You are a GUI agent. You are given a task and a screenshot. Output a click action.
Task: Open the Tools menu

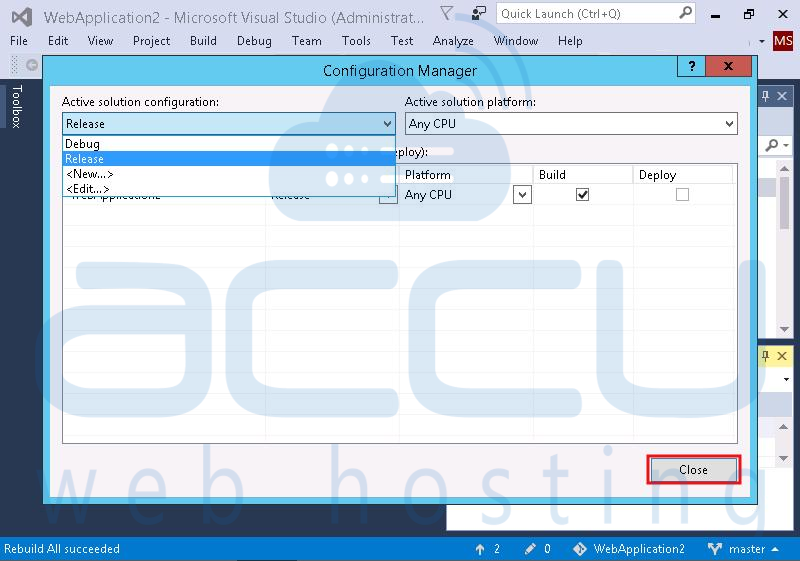(356, 41)
